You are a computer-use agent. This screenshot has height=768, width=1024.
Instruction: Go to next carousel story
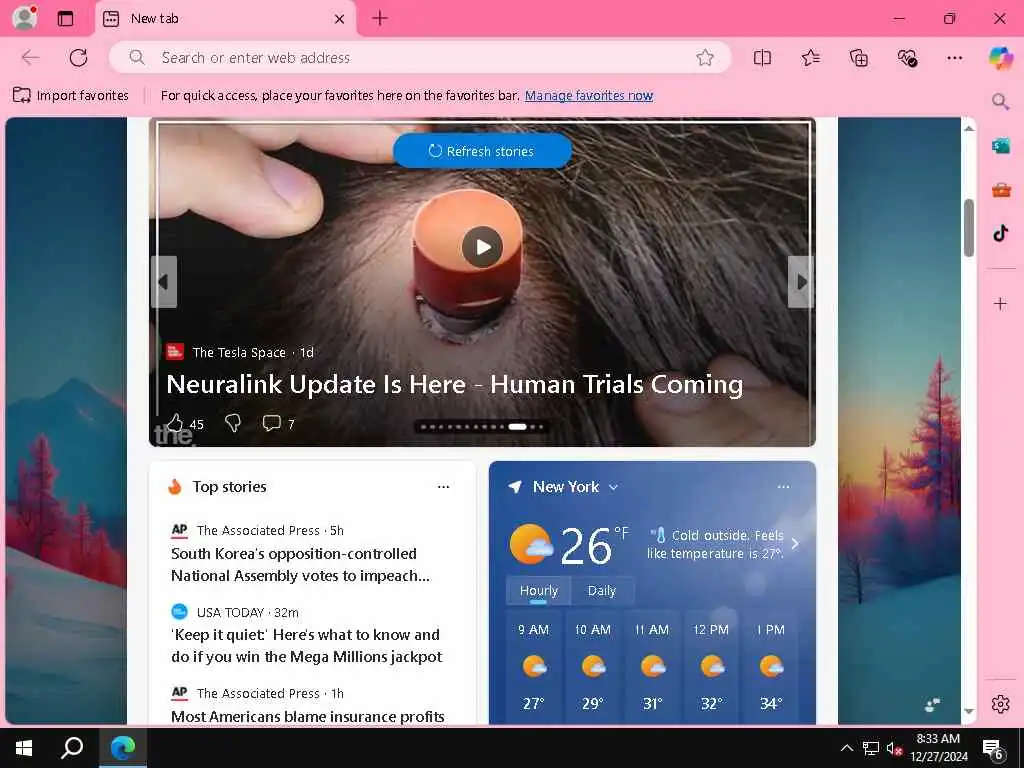pyautogui.click(x=801, y=281)
